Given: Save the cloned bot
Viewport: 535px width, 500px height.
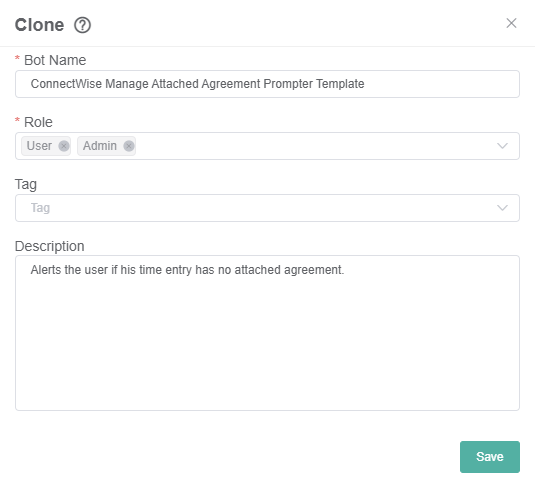Looking at the screenshot, I should coord(490,457).
